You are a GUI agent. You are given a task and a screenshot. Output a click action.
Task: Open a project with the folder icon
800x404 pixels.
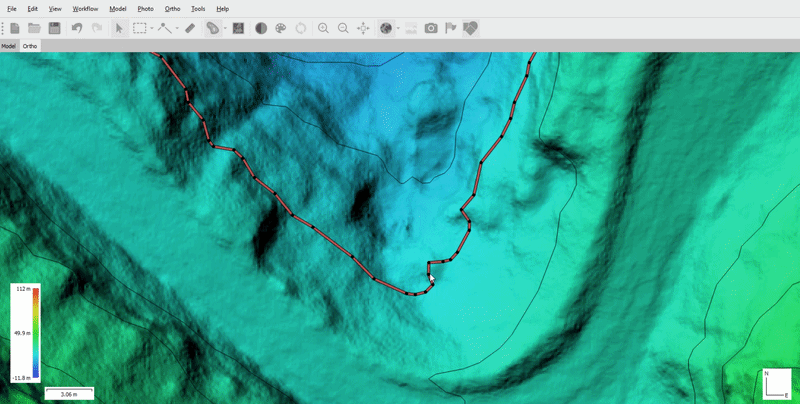[34, 28]
